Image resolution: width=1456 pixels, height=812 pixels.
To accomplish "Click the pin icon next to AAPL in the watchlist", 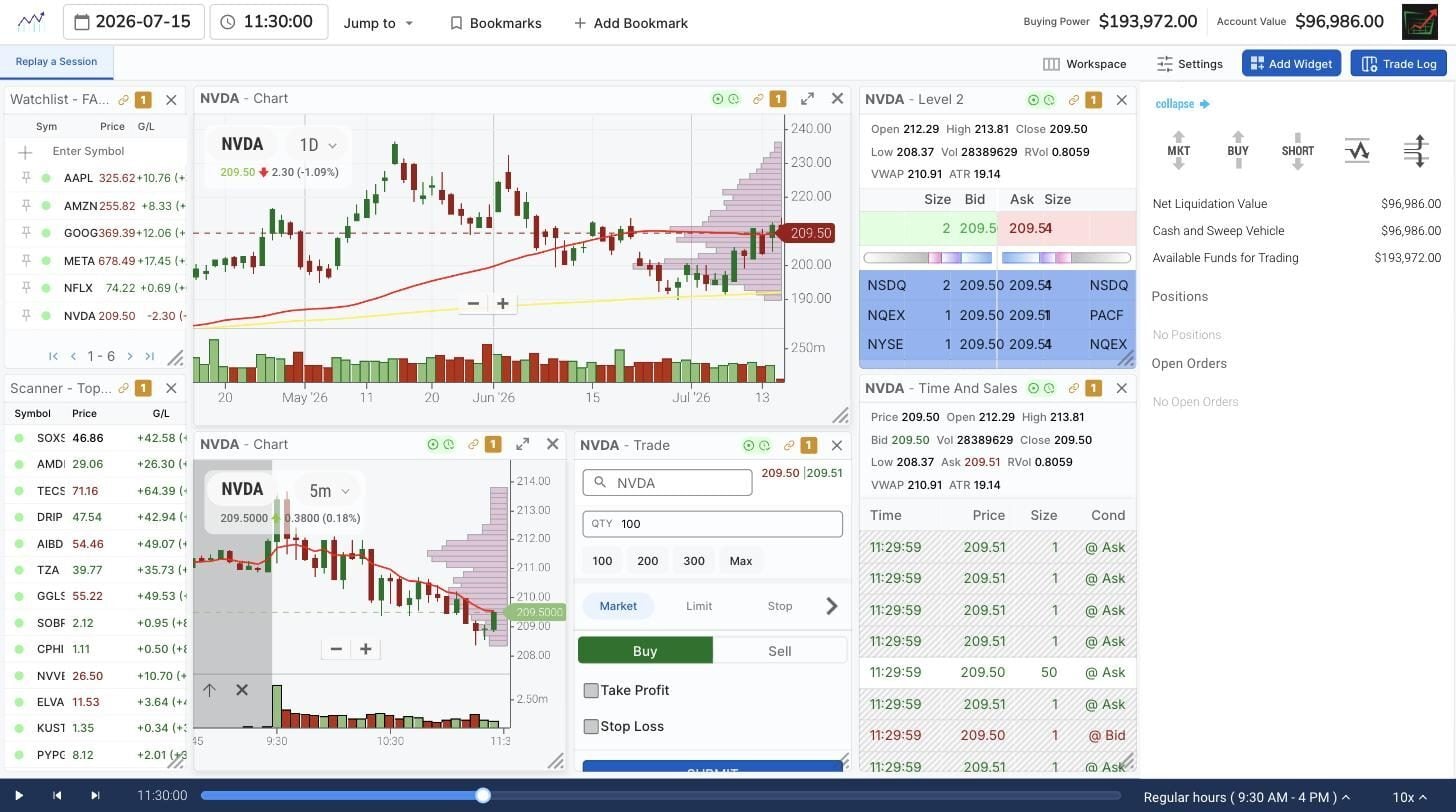I will 26,178.
